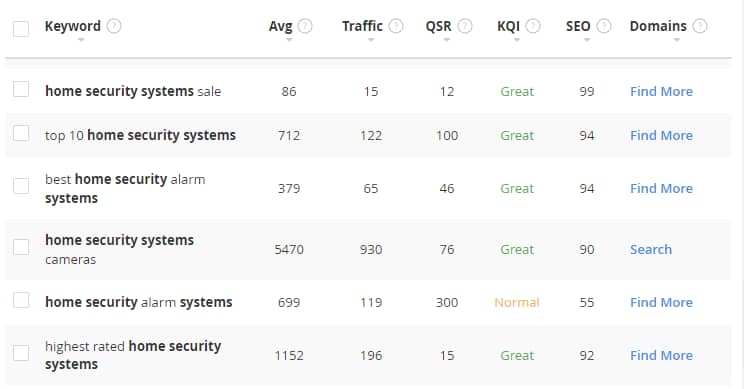Click the Avg column header label
Screen dimensions: 744x389
tap(280, 26)
